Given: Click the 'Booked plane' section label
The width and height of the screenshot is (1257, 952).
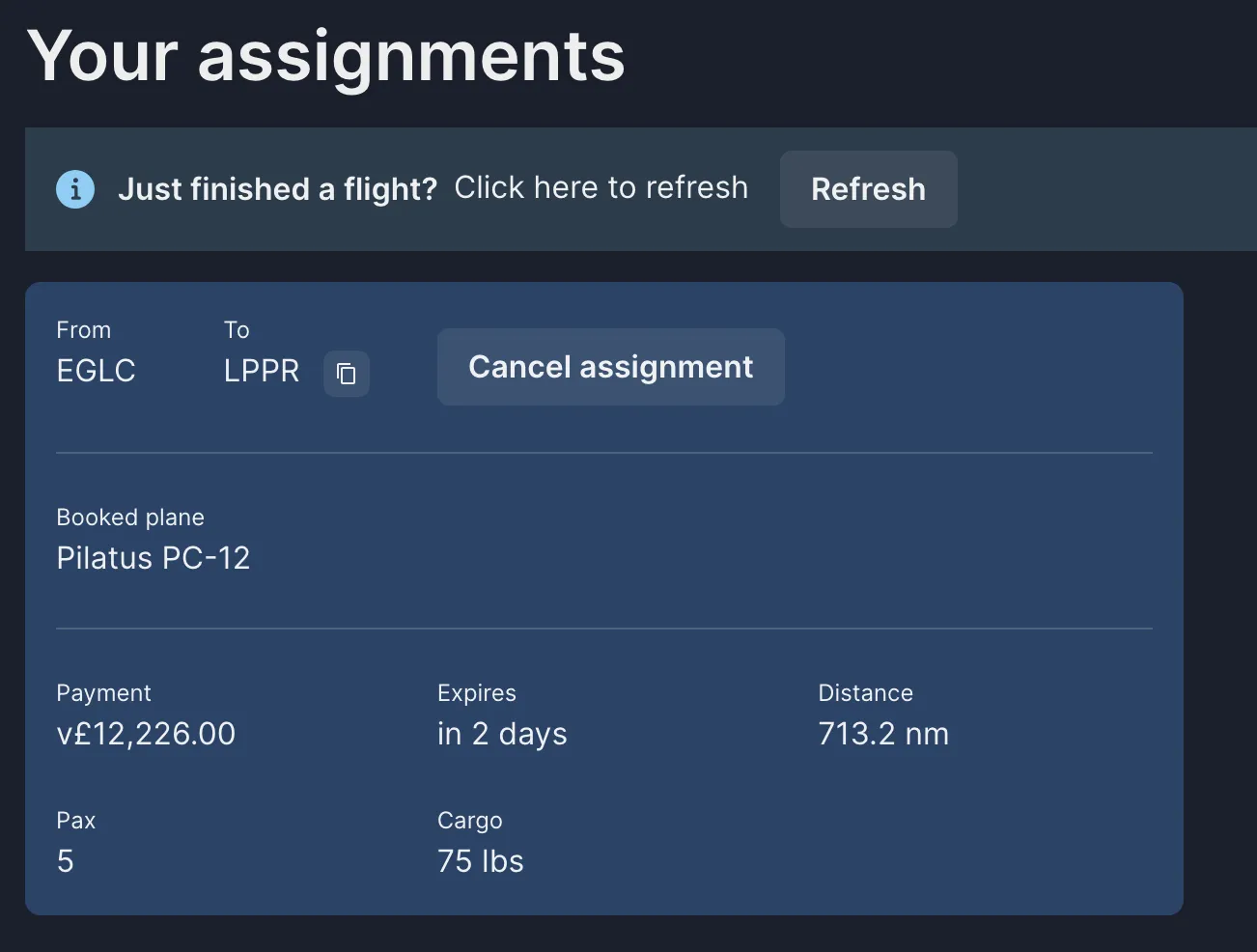Looking at the screenshot, I should click(x=130, y=518).
